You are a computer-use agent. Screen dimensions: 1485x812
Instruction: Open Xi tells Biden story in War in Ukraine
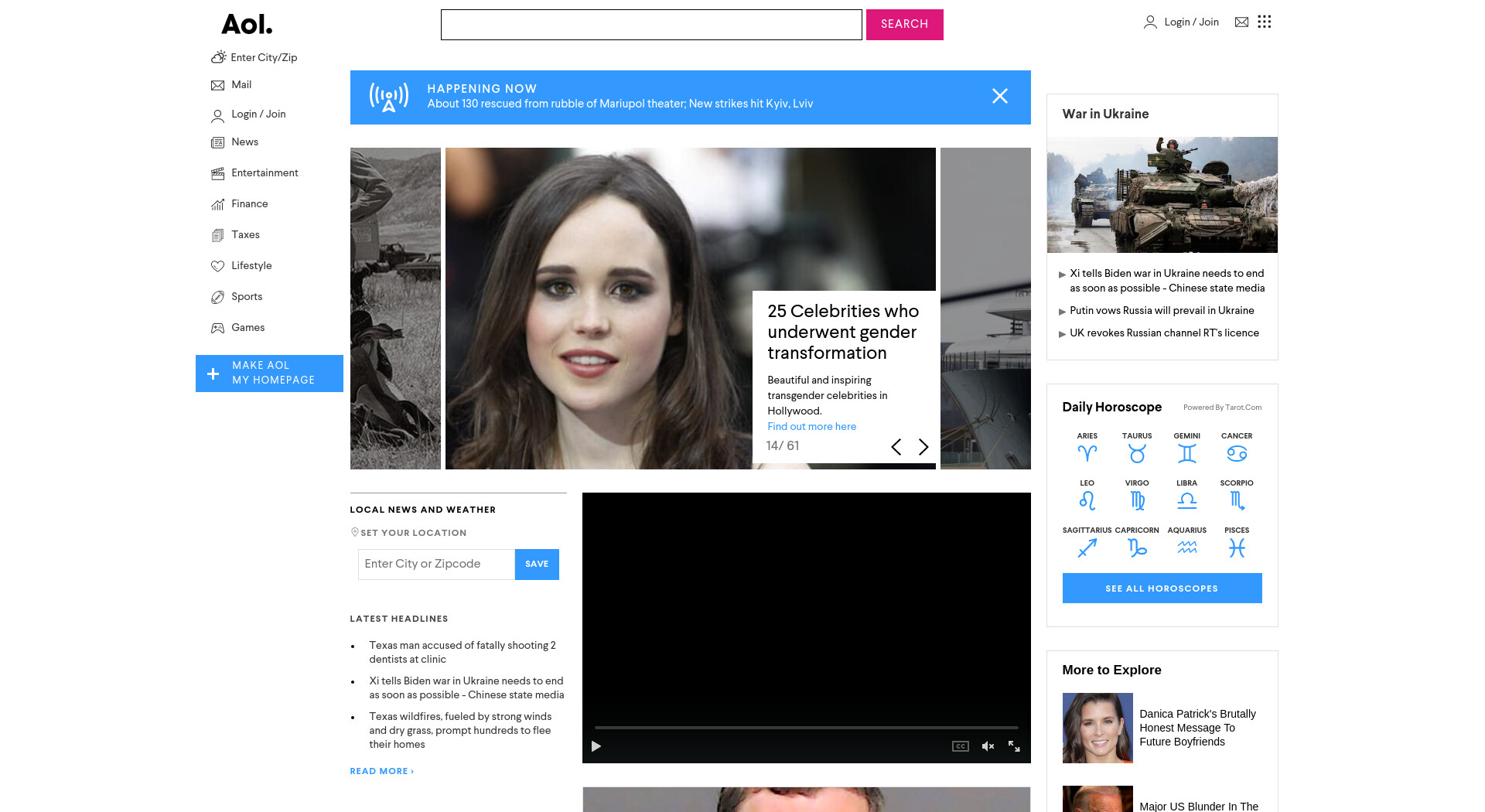(1167, 281)
